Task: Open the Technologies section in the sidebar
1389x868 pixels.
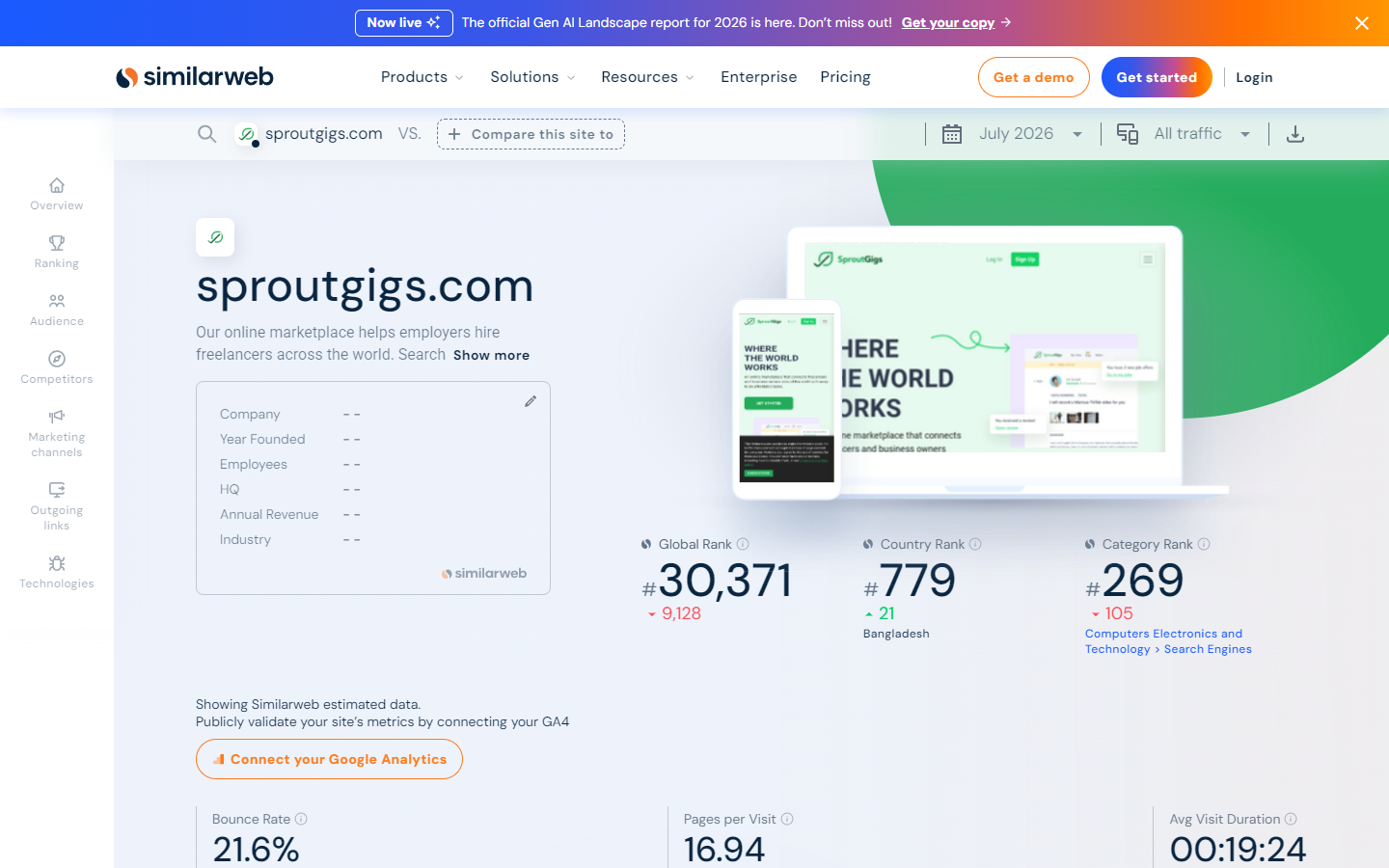Action: (x=57, y=572)
